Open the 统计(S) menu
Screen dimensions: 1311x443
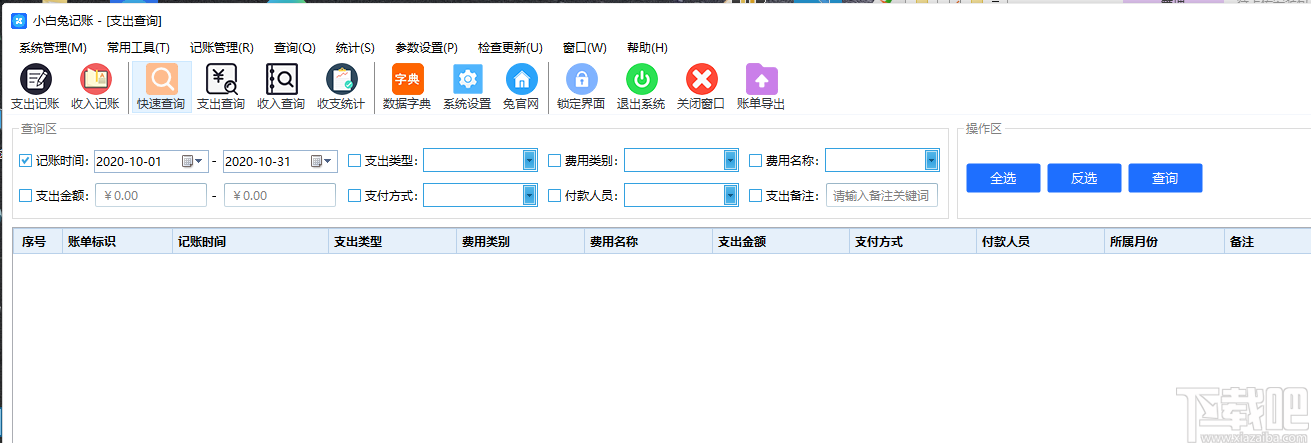(355, 48)
